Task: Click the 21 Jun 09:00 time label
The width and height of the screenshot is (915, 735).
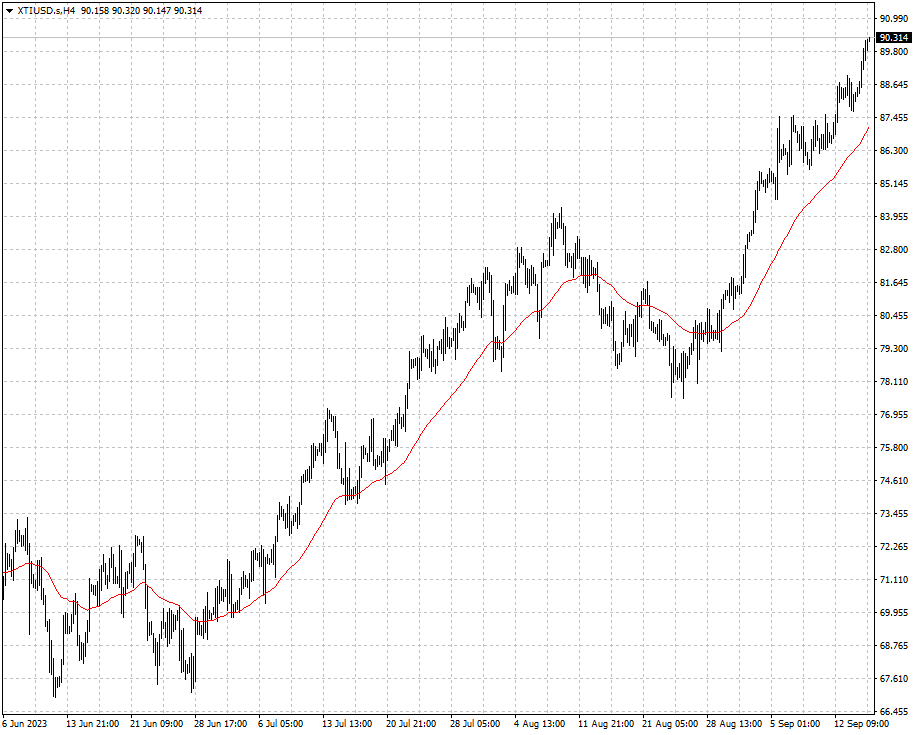Action: (x=156, y=724)
